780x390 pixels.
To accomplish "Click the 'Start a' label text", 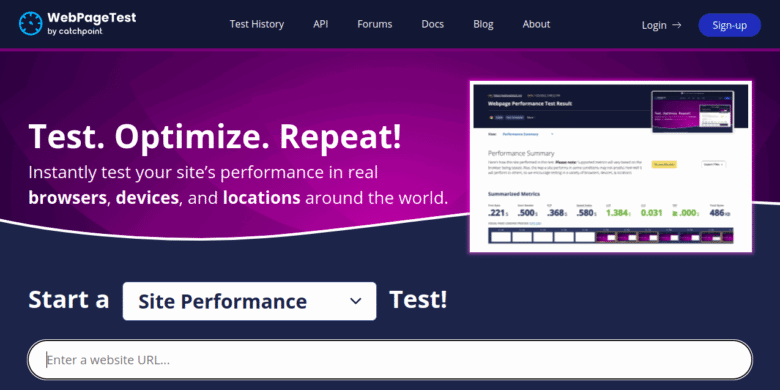I will coord(69,300).
